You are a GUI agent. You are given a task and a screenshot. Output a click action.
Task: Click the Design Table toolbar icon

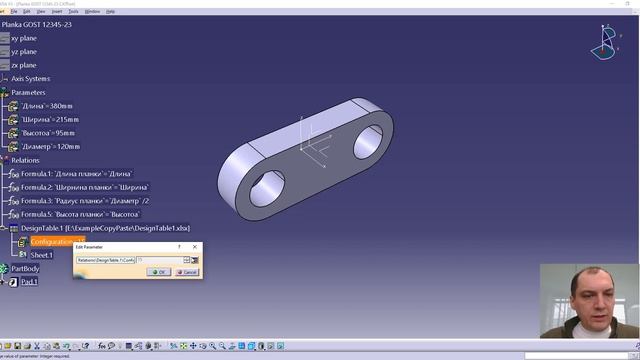[x=129, y=346]
